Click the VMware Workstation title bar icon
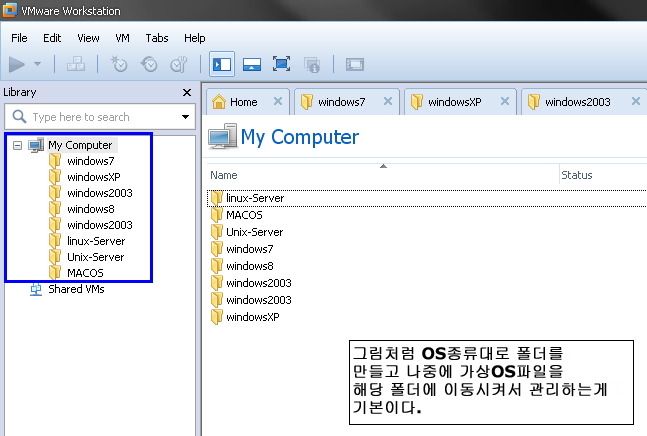 tap(9, 10)
